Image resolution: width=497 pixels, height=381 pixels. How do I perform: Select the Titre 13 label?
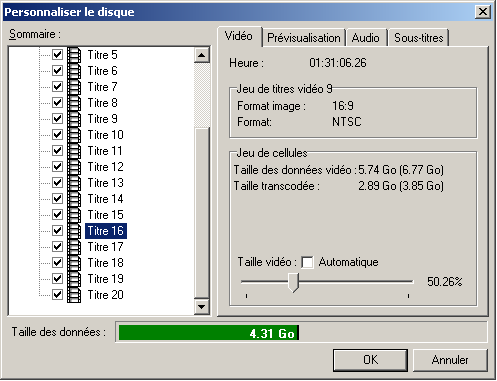pyautogui.click(x=105, y=183)
